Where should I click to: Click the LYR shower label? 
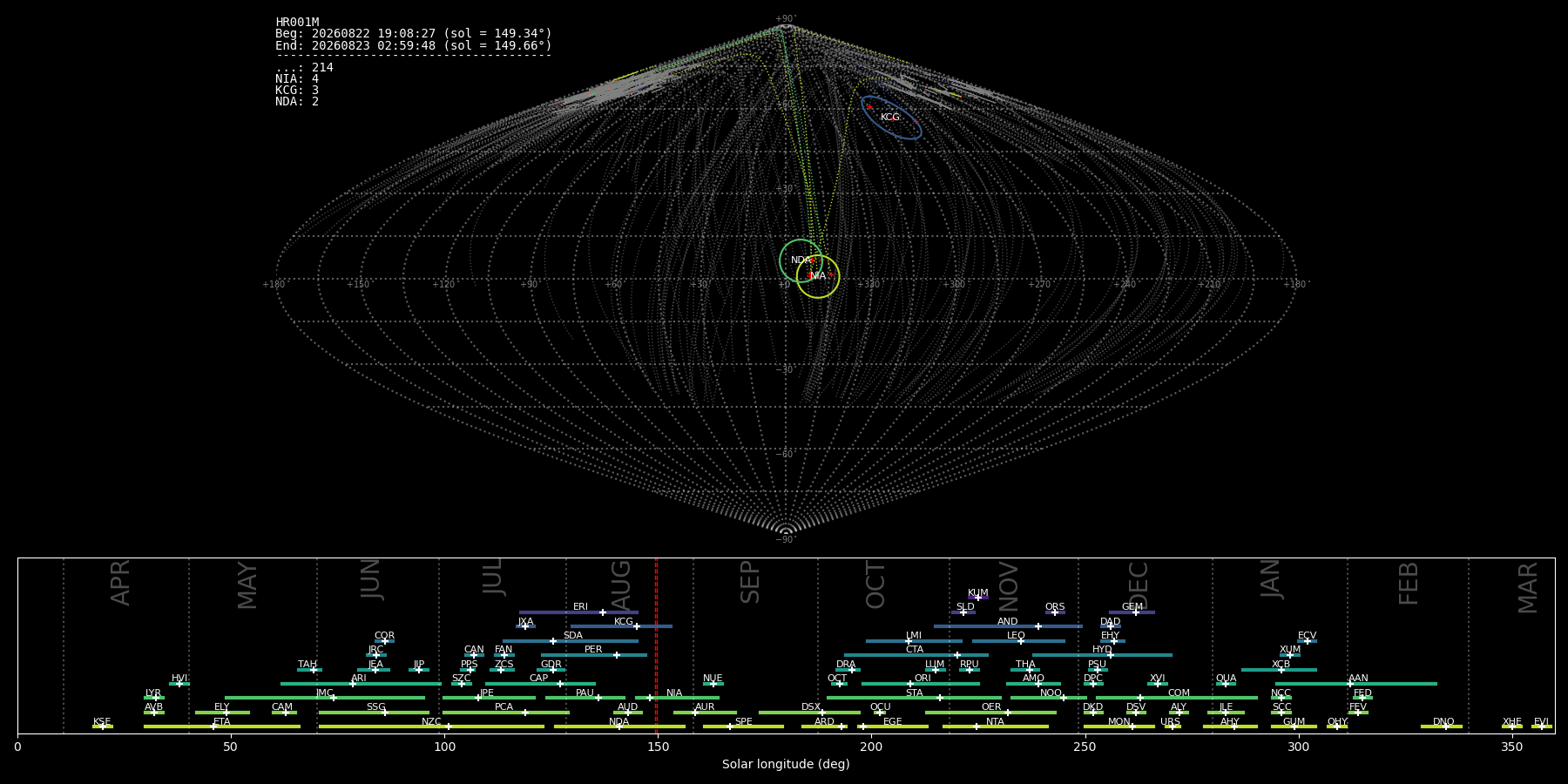153,693
